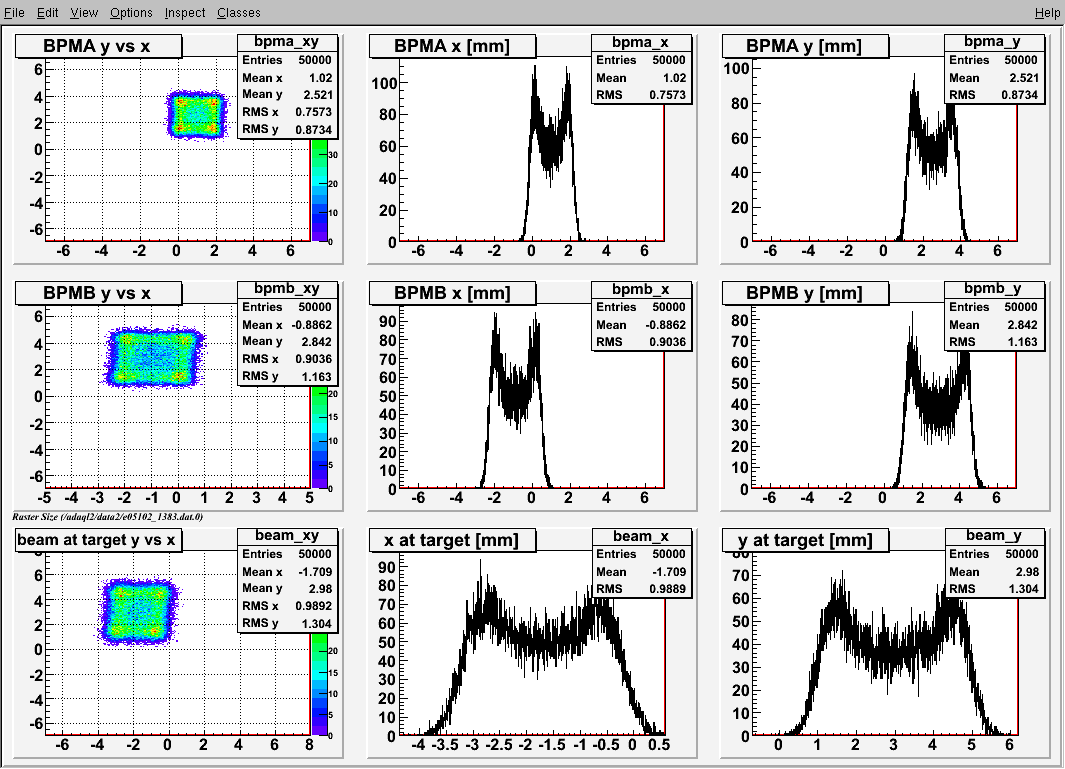Screen dimensions: 1065x769
Task: Click the Raster Size file path label
Action: 107,517
